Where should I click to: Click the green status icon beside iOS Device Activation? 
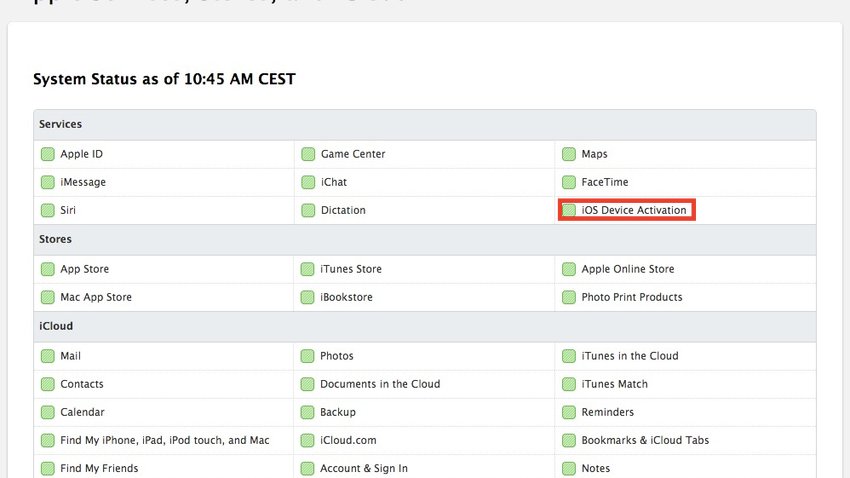(x=569, y=210)
